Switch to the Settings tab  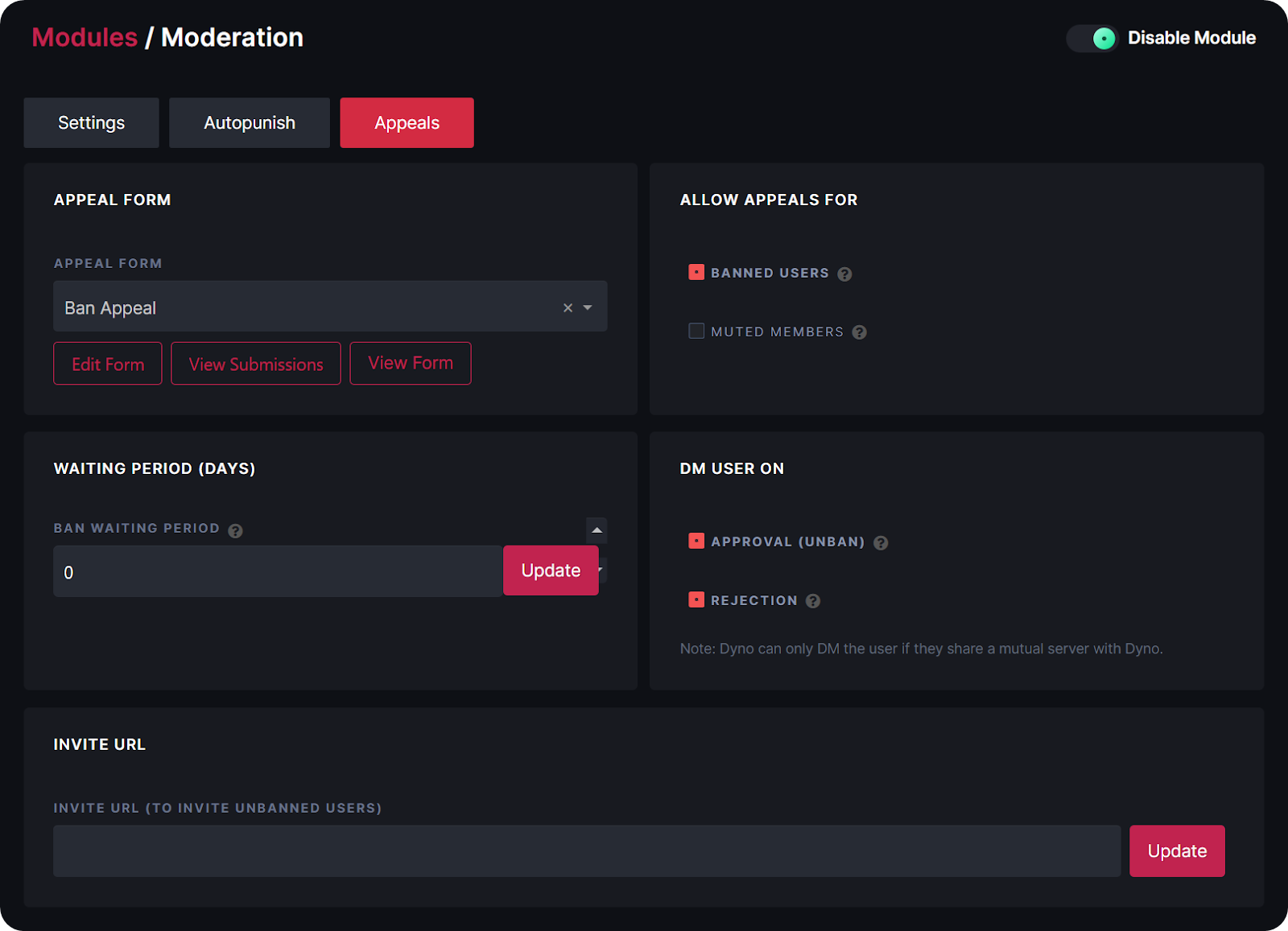(90, 122)
